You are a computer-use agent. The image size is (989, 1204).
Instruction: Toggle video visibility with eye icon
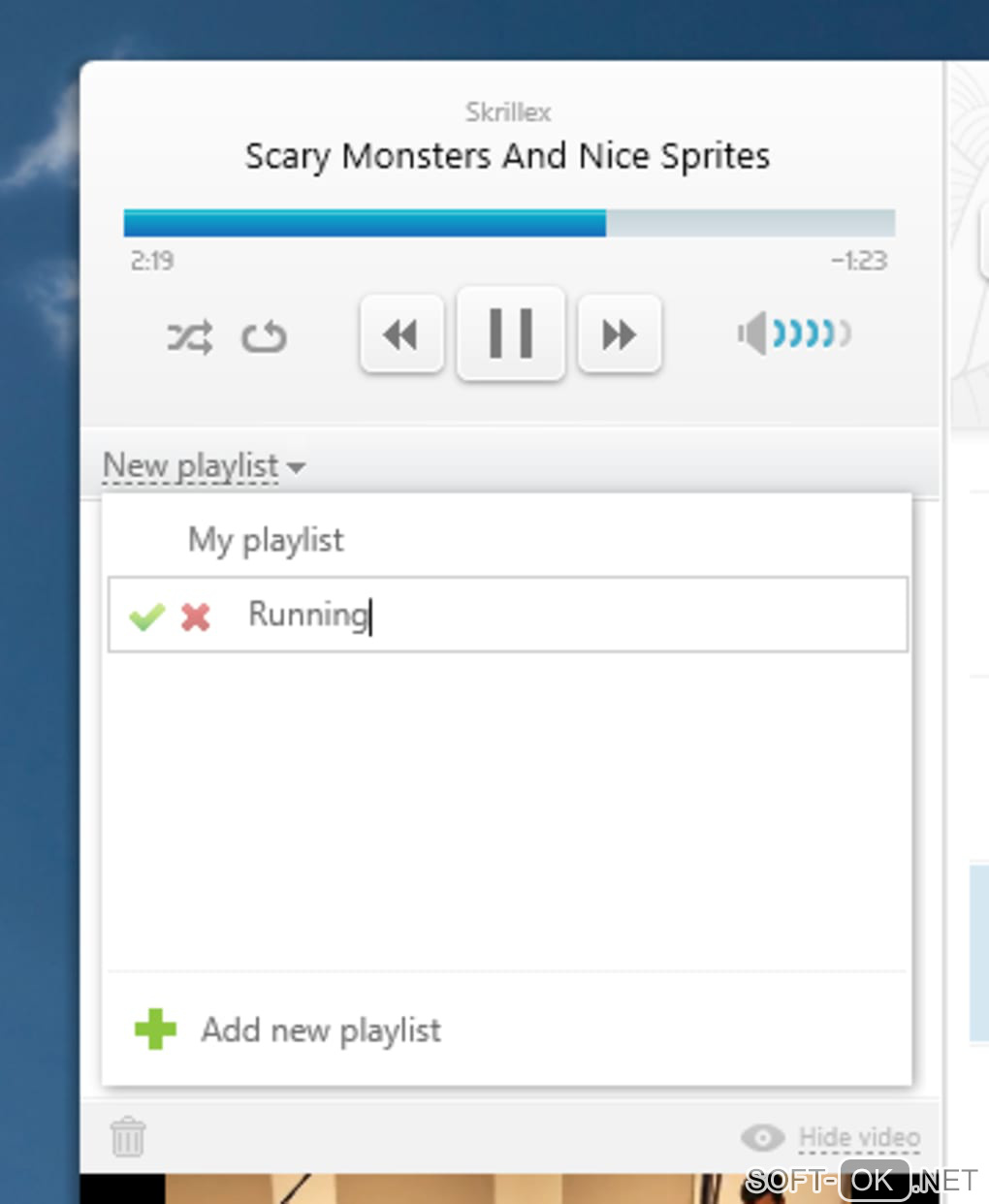coord(763,1137)
